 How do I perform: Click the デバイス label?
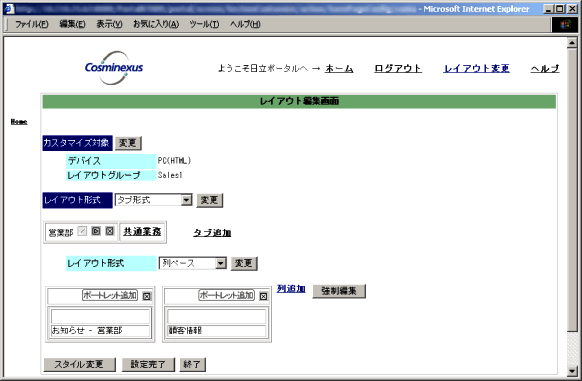pyautogui.click(x=111, y=161)
